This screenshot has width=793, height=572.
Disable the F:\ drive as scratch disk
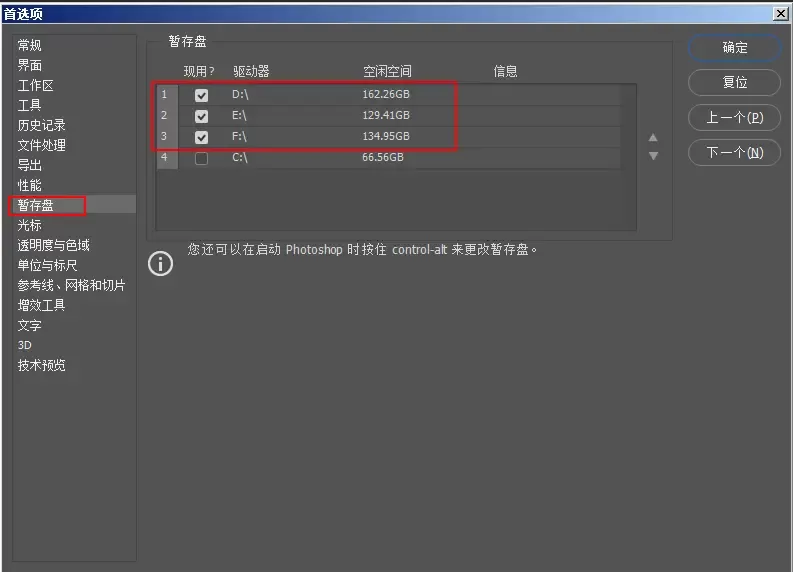202,137
